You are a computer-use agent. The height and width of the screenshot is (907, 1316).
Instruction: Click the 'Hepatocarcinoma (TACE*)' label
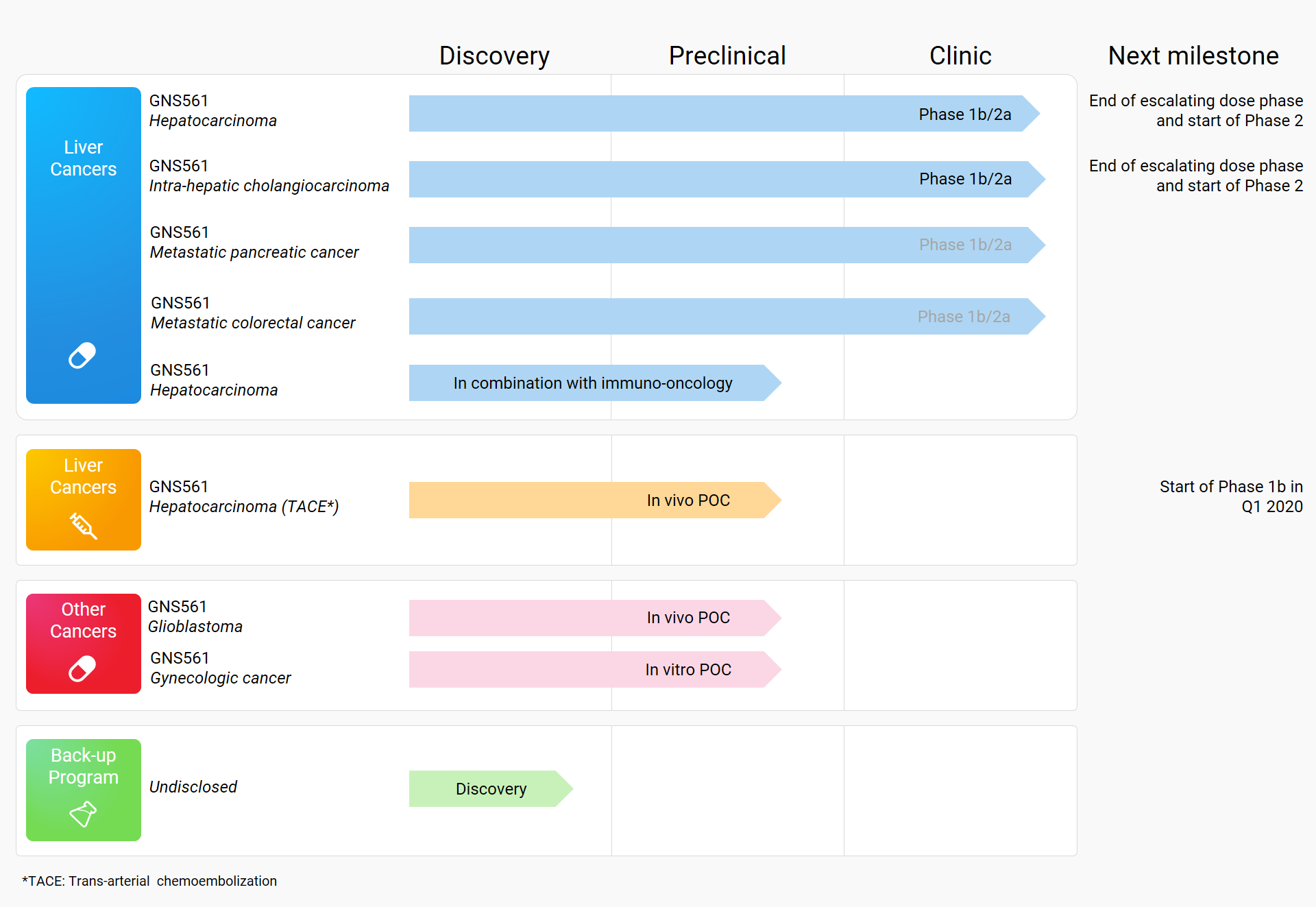244,507
